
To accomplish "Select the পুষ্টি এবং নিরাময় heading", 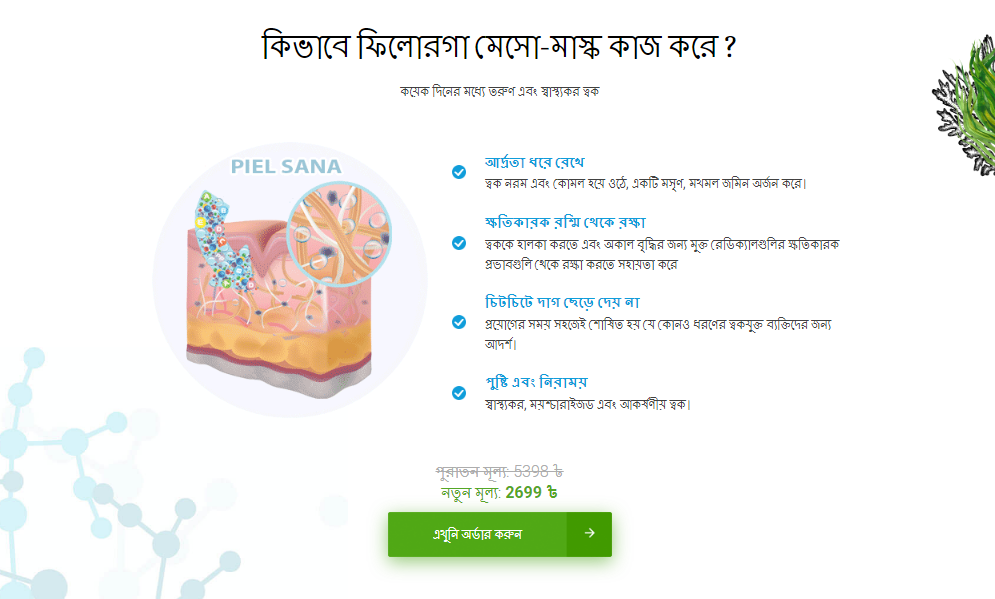I will coord(535,382).
